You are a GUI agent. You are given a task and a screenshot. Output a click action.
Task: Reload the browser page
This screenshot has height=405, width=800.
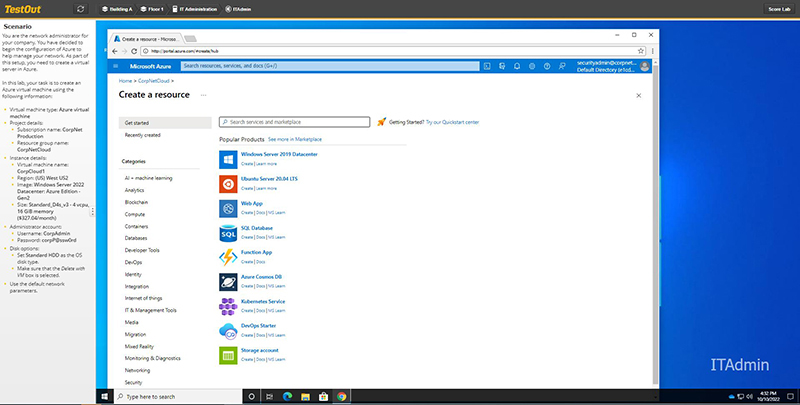tap(134, 51)
